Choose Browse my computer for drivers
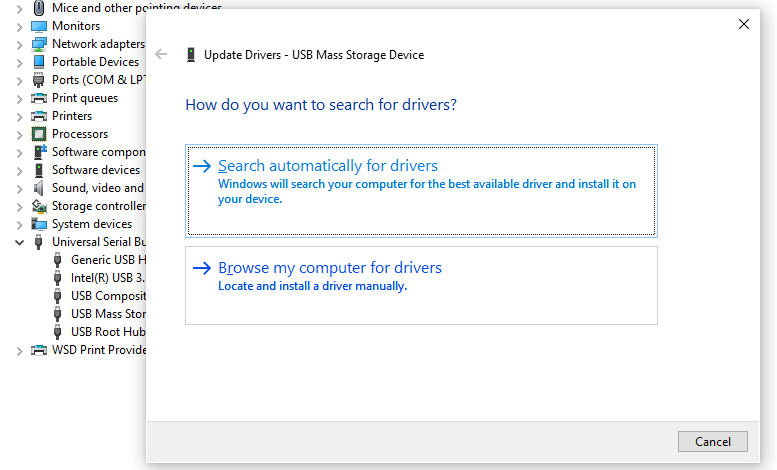777x470 pixels. pos(421,286)
